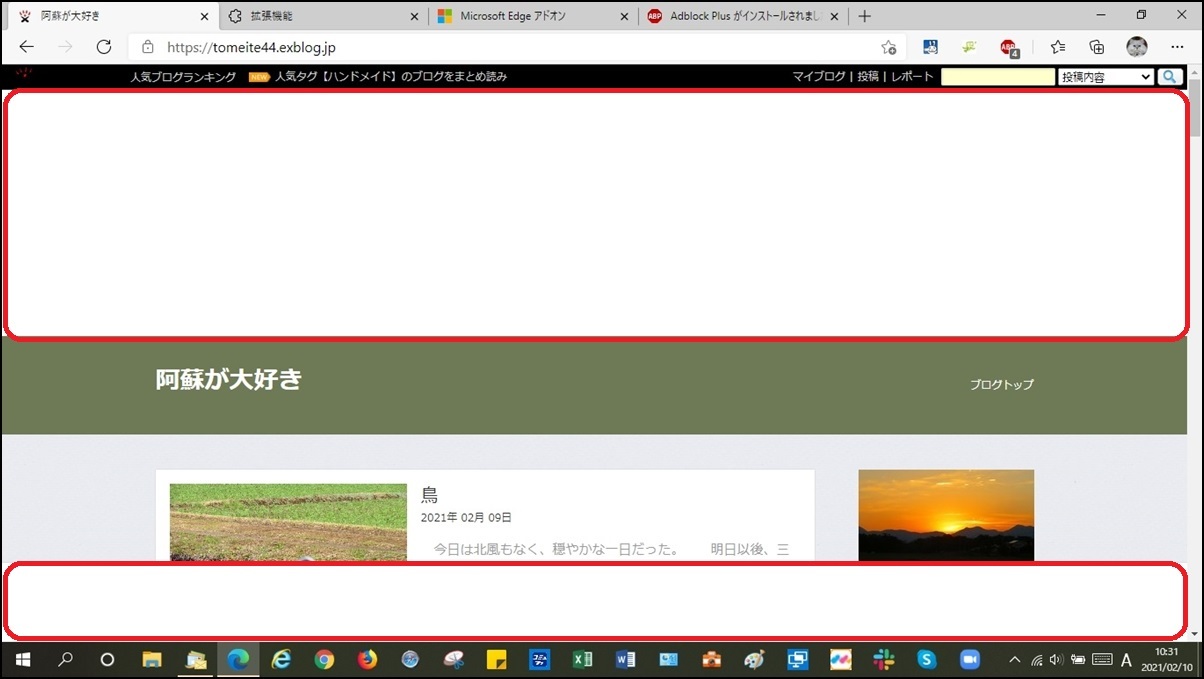Click マイブログ in the top bar

click(x=818, y=76)
